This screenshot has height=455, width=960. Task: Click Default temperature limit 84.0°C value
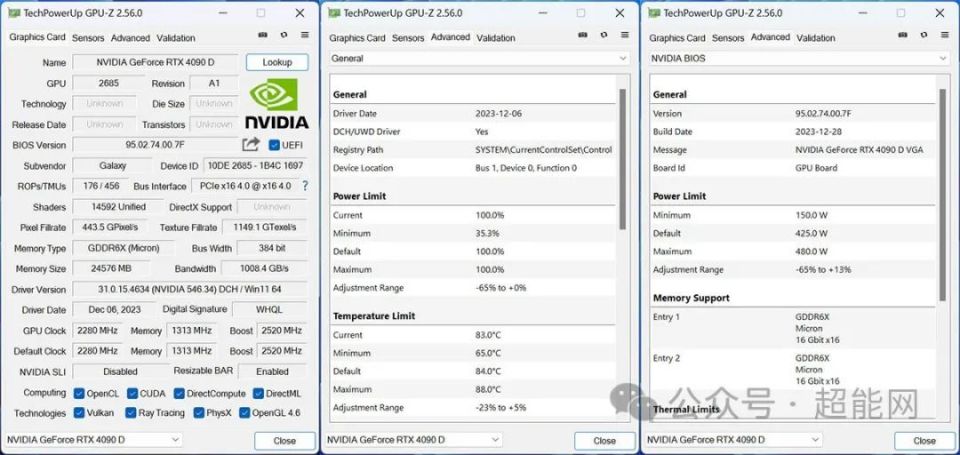pyautogui.click(x=490, y=371)
